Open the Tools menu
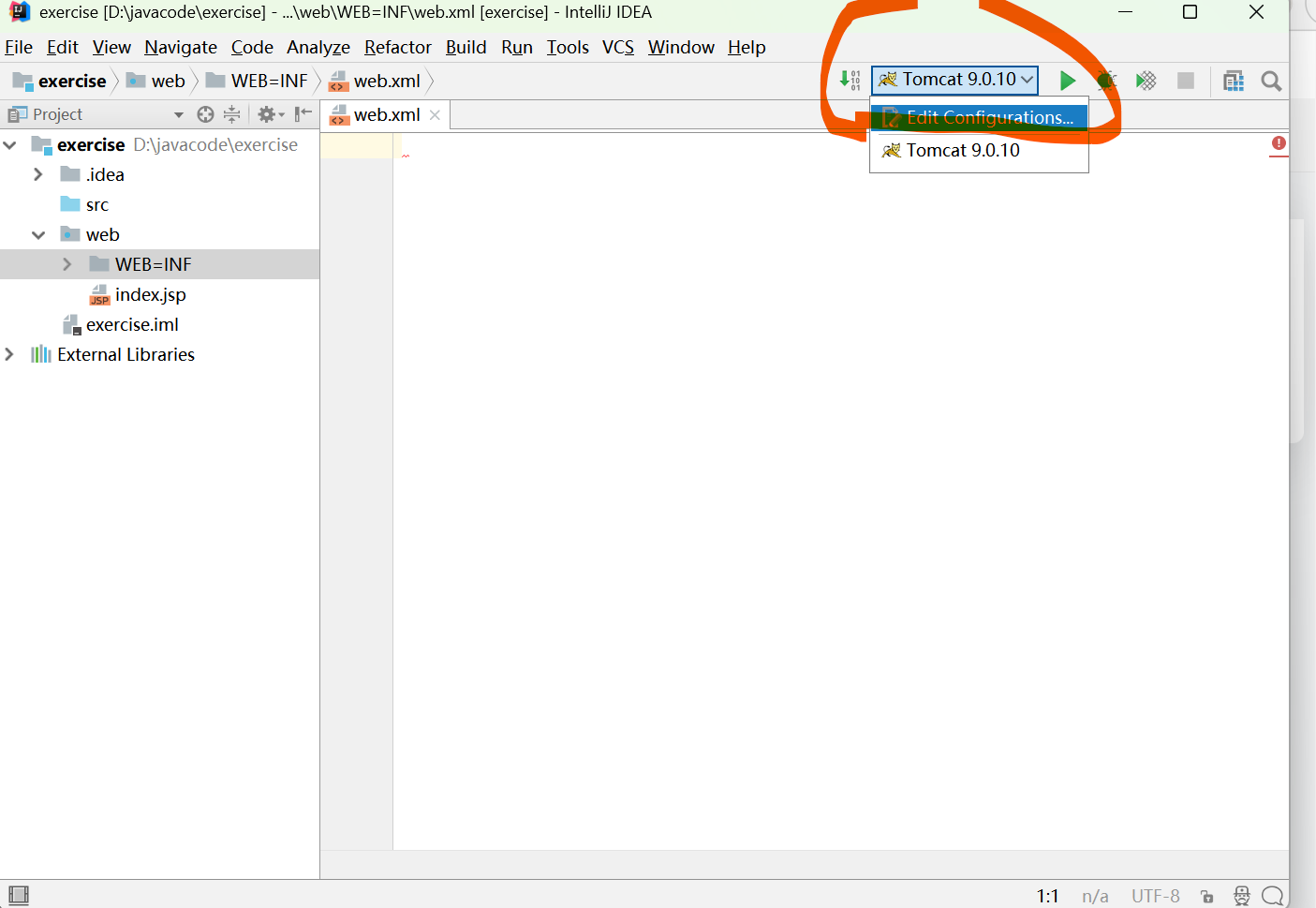 point(568,47)
